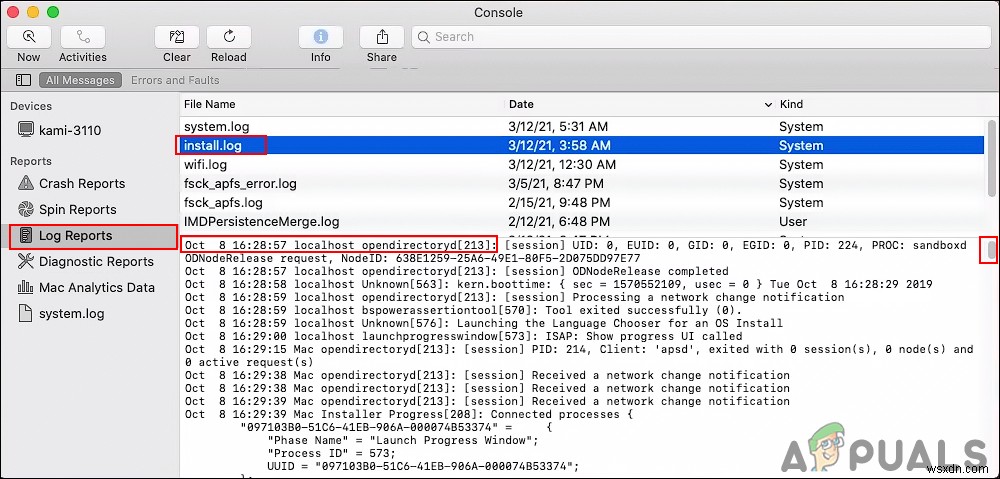Click log text 'Process ID' = 573
The width and height of the screenshot is (1000, 479).
pos(331,453)
